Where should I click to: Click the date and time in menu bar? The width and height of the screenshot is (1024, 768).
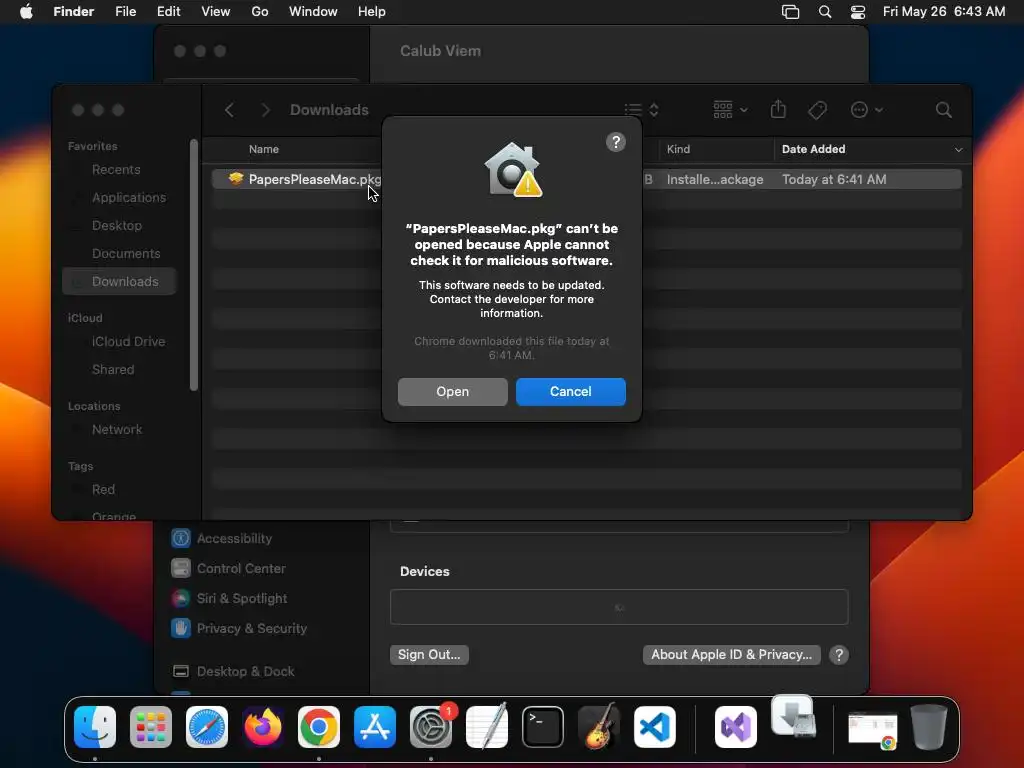tap(944, 12)
